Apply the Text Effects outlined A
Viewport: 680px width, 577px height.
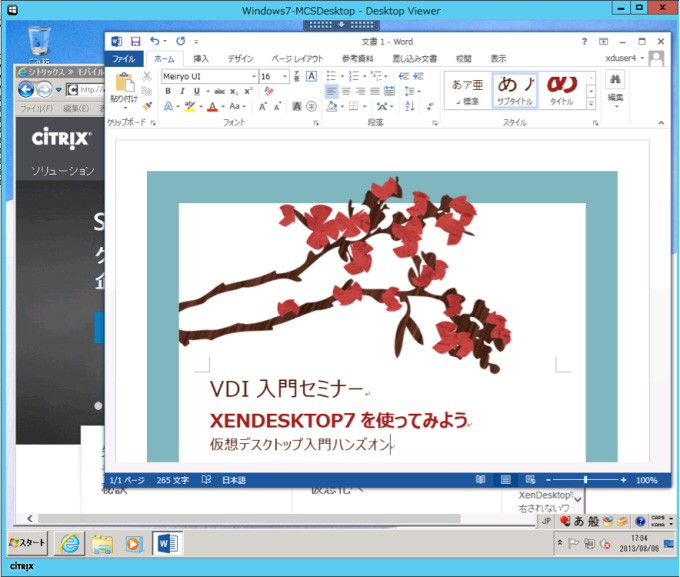(168, 106)
